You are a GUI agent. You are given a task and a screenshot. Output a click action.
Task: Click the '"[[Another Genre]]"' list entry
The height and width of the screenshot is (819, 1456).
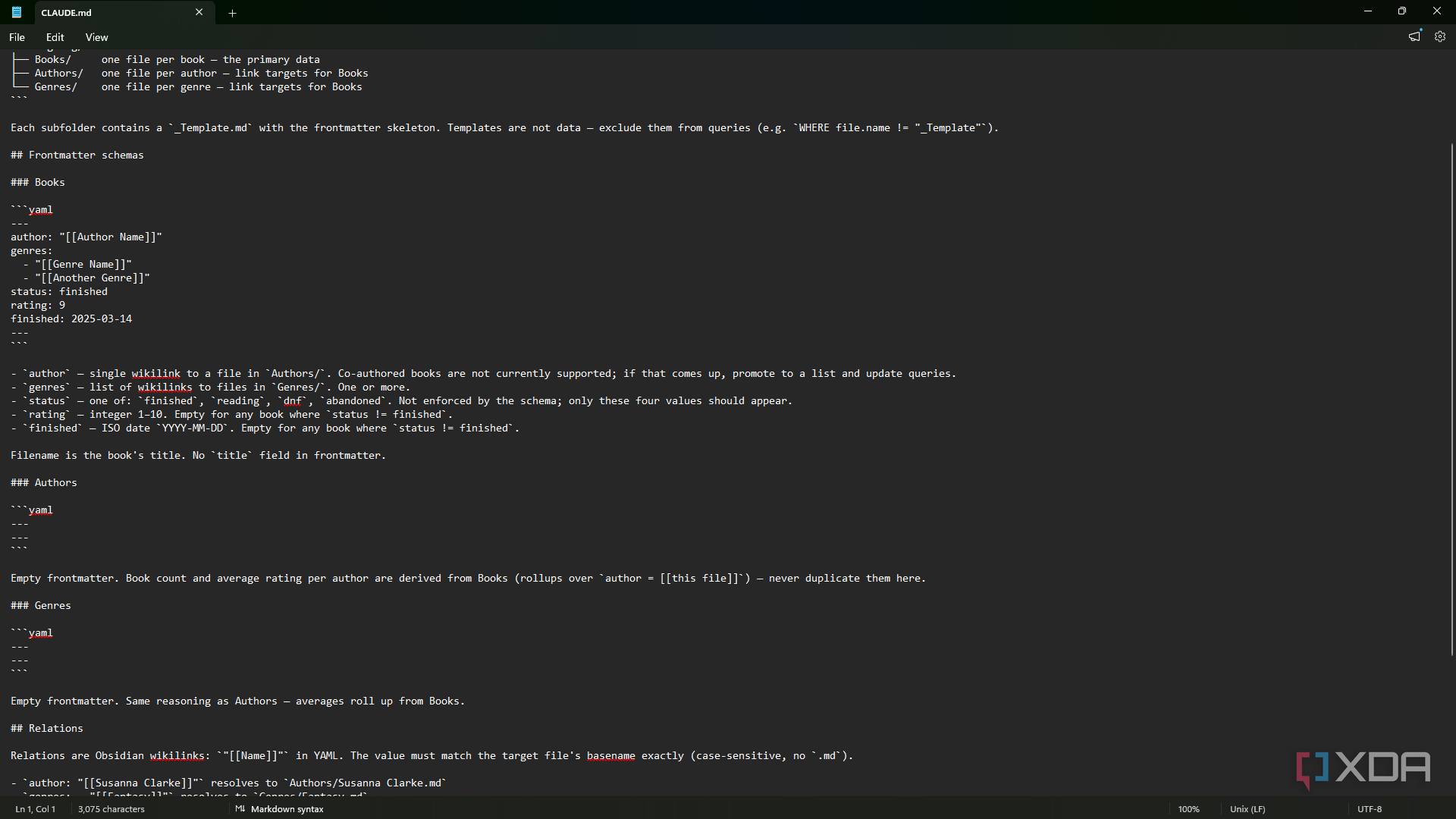[93, 278]
